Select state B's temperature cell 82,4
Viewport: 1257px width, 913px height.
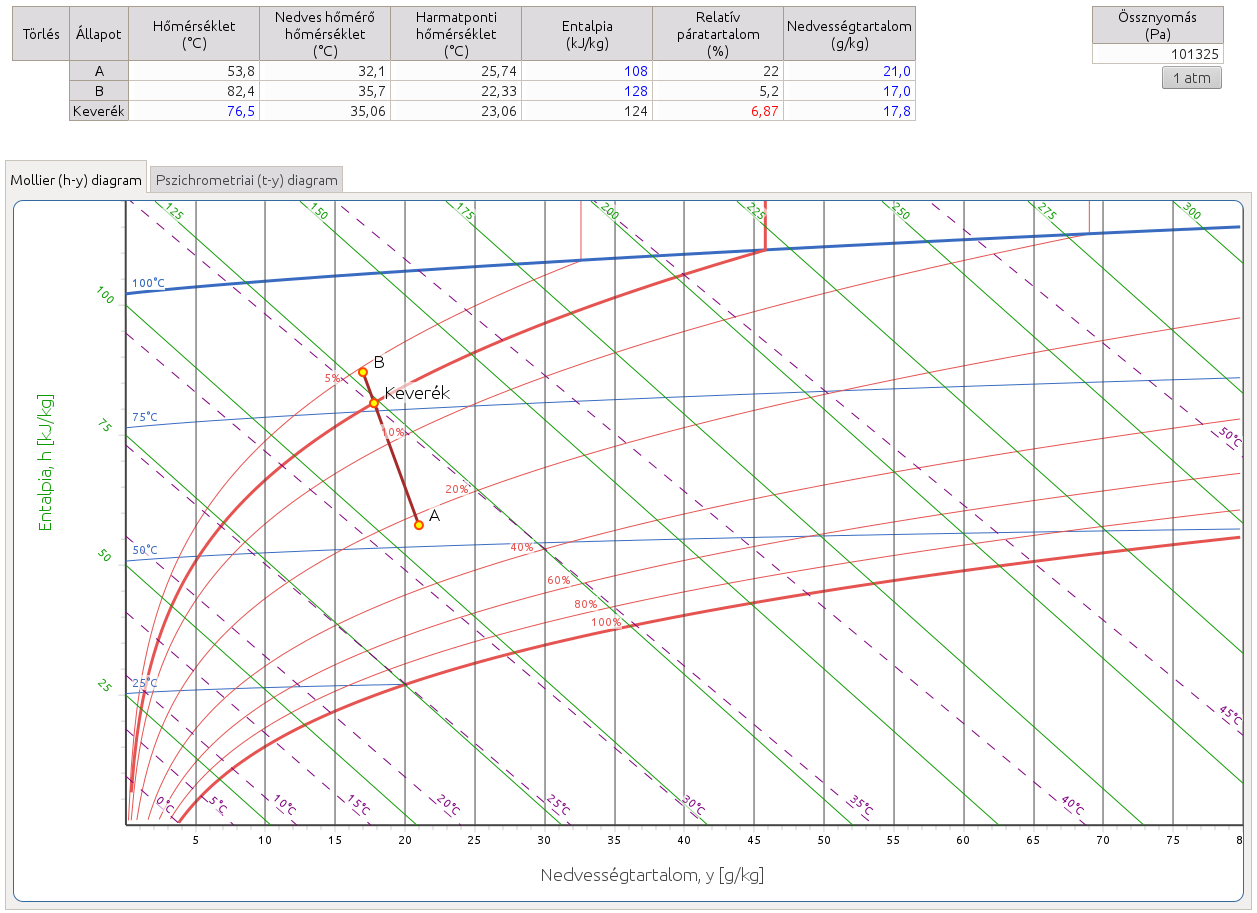tap(194, 91)
